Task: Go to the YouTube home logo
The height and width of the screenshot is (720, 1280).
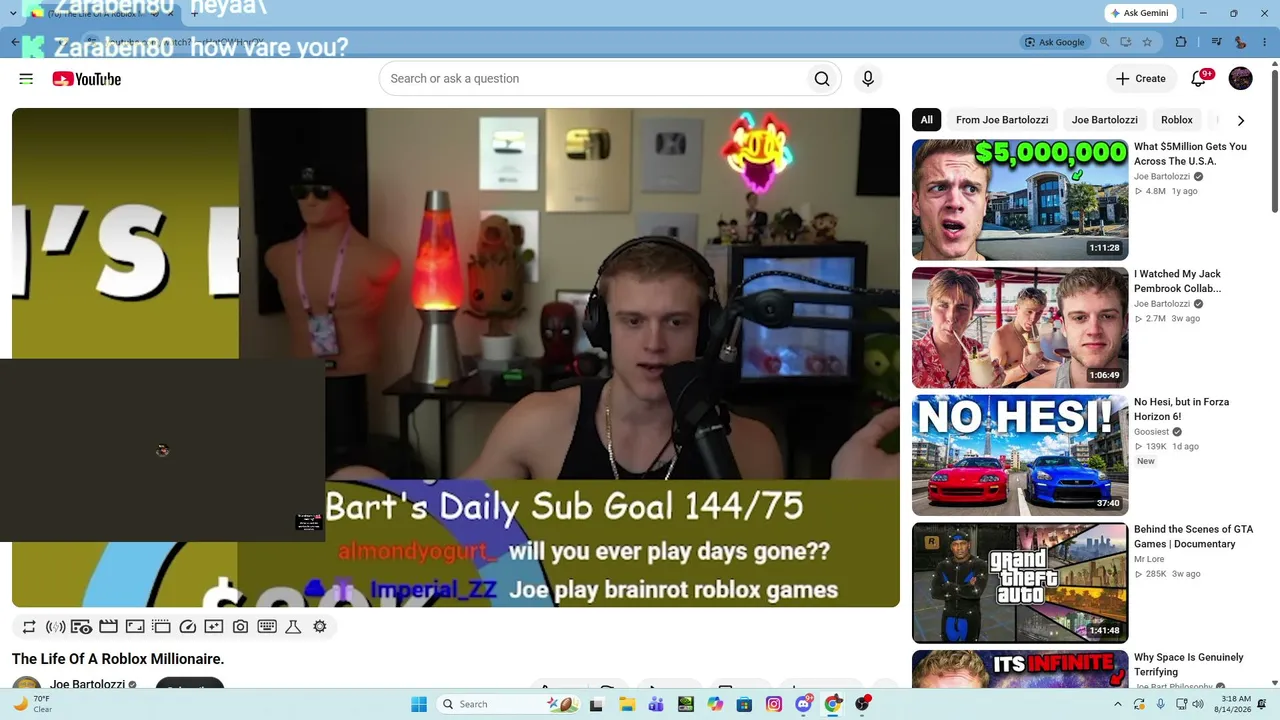Action: 87,79
